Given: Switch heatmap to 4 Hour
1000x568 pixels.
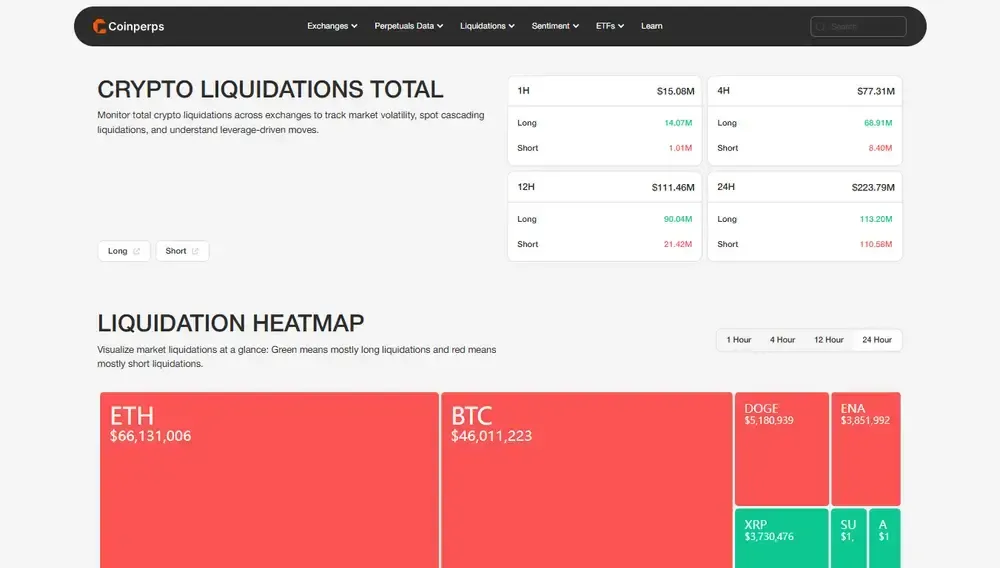Looking at the screenshot, I should click(x=783, y=340).
